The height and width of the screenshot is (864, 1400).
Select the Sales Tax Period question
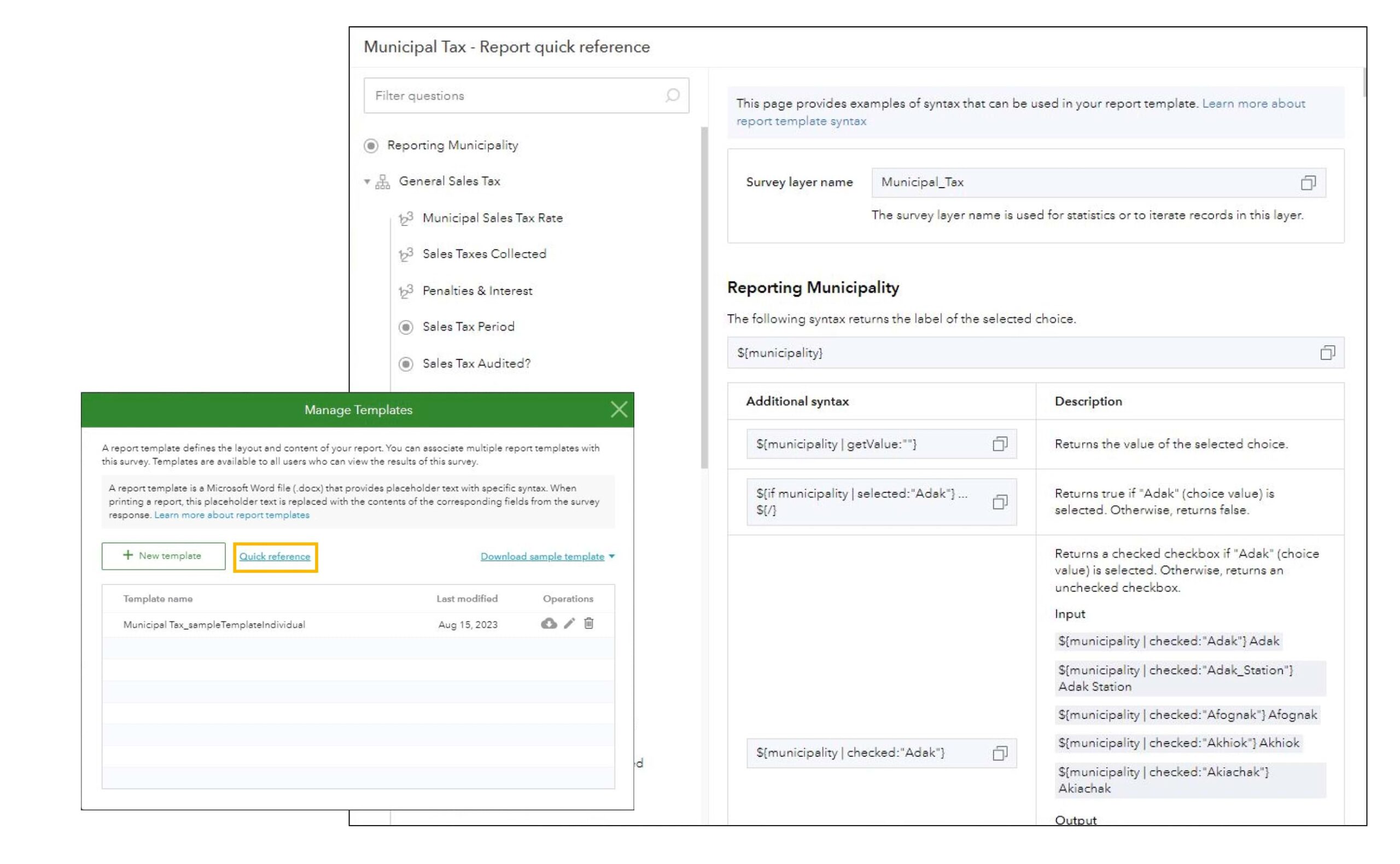click(x=468, y=327)
